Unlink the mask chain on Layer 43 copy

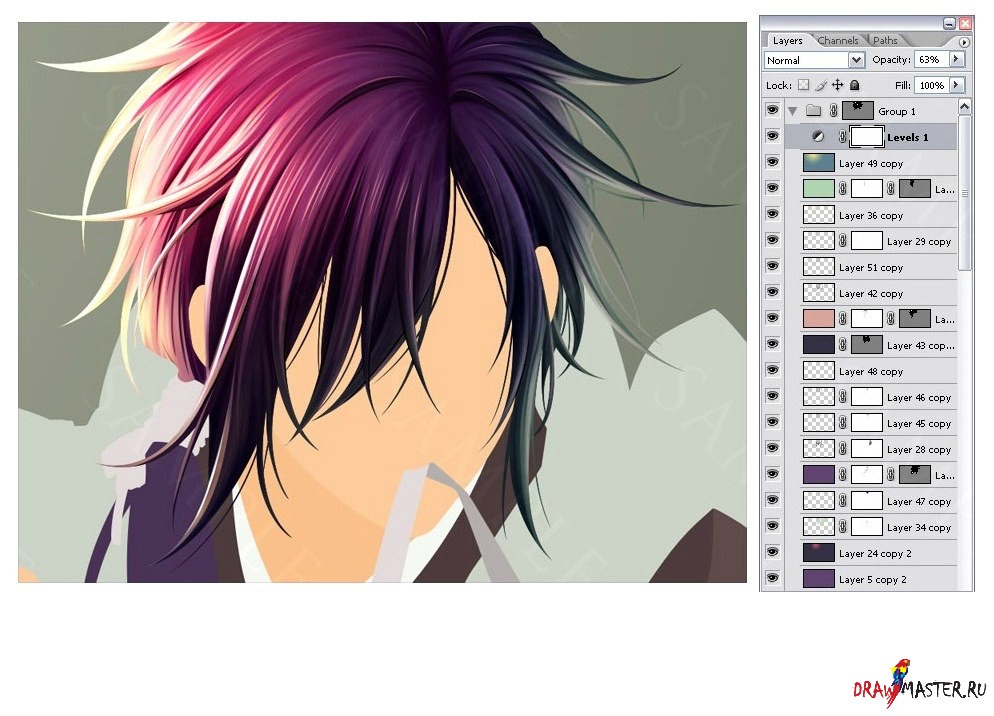[842, 345]
